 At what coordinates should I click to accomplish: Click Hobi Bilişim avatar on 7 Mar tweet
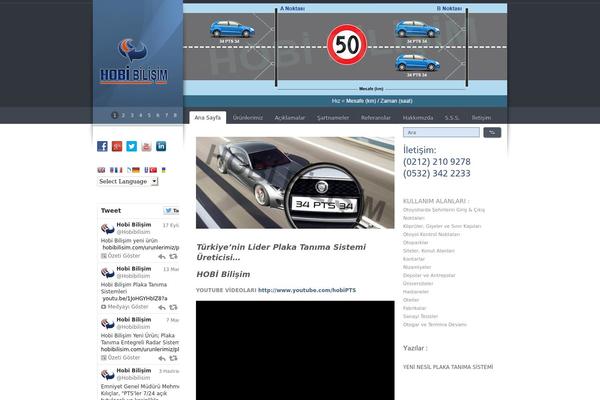pos(108,323)
